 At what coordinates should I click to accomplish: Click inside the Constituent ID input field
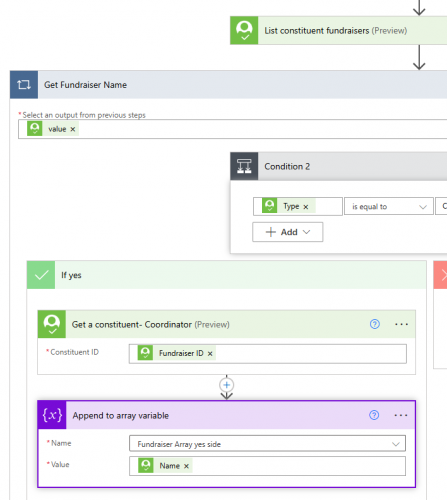268,354
